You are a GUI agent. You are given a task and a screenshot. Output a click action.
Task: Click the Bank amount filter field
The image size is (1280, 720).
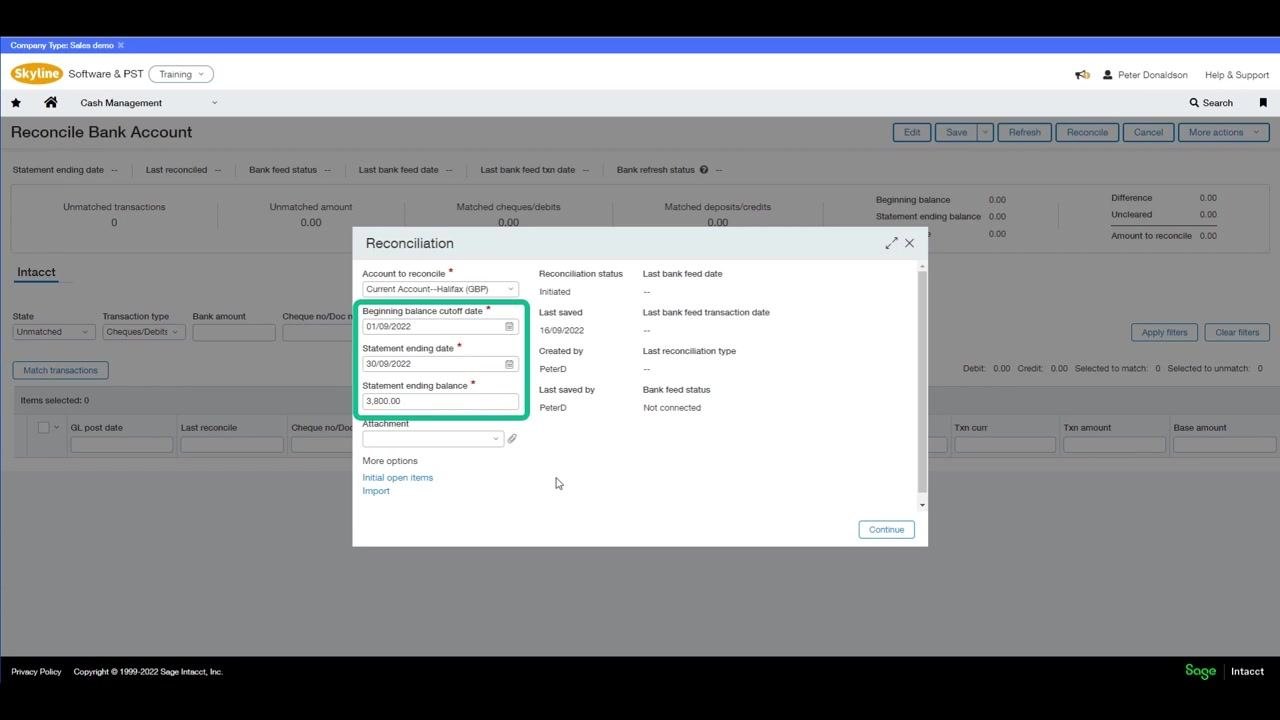pos(234,332)
